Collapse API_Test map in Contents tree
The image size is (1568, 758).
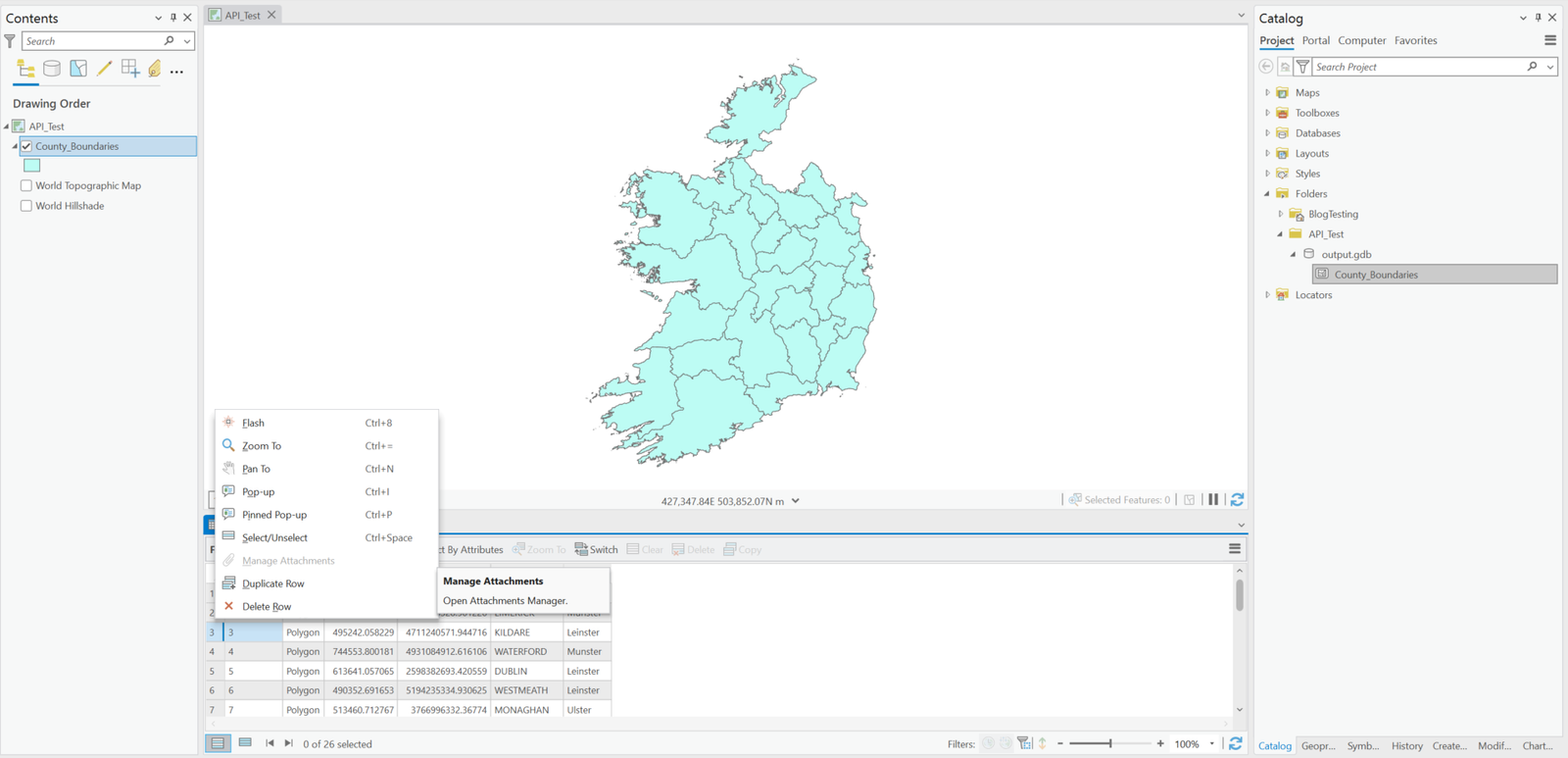coord(7,126)
